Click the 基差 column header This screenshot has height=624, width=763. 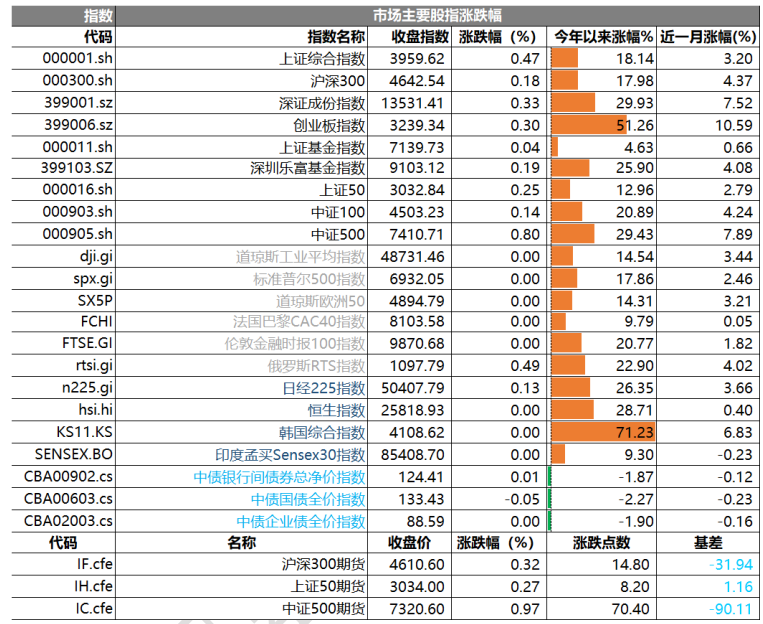coord(708,542)
